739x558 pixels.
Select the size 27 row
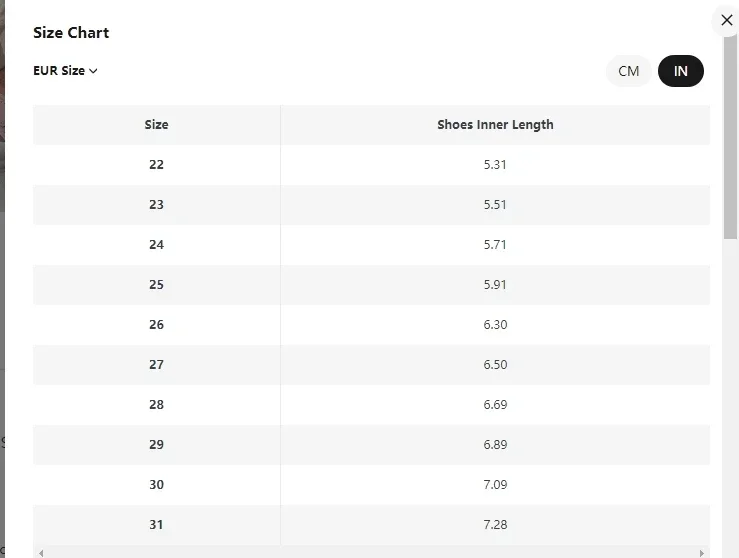coord(156,365)
